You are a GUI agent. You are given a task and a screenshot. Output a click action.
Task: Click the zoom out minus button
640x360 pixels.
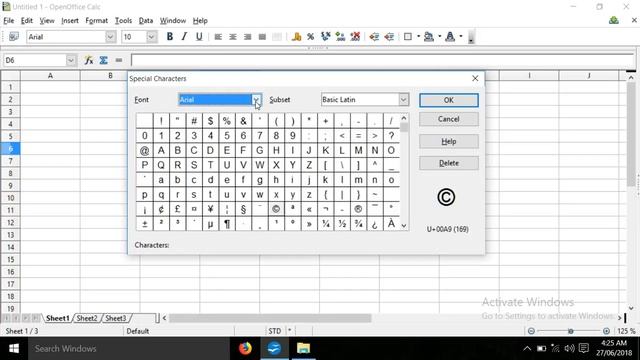(531, 331)
